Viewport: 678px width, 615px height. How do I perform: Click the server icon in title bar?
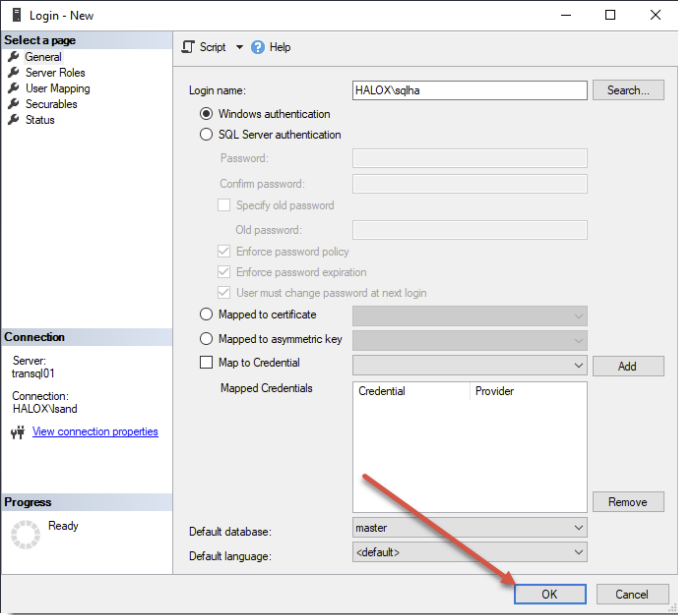click(x=16, y=15)
